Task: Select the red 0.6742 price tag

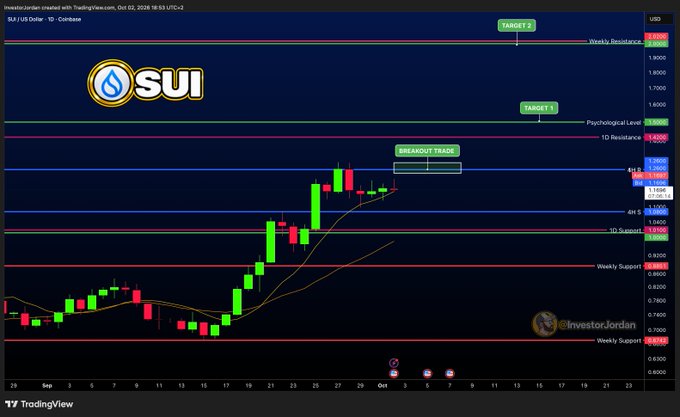Action: (656, 340)
